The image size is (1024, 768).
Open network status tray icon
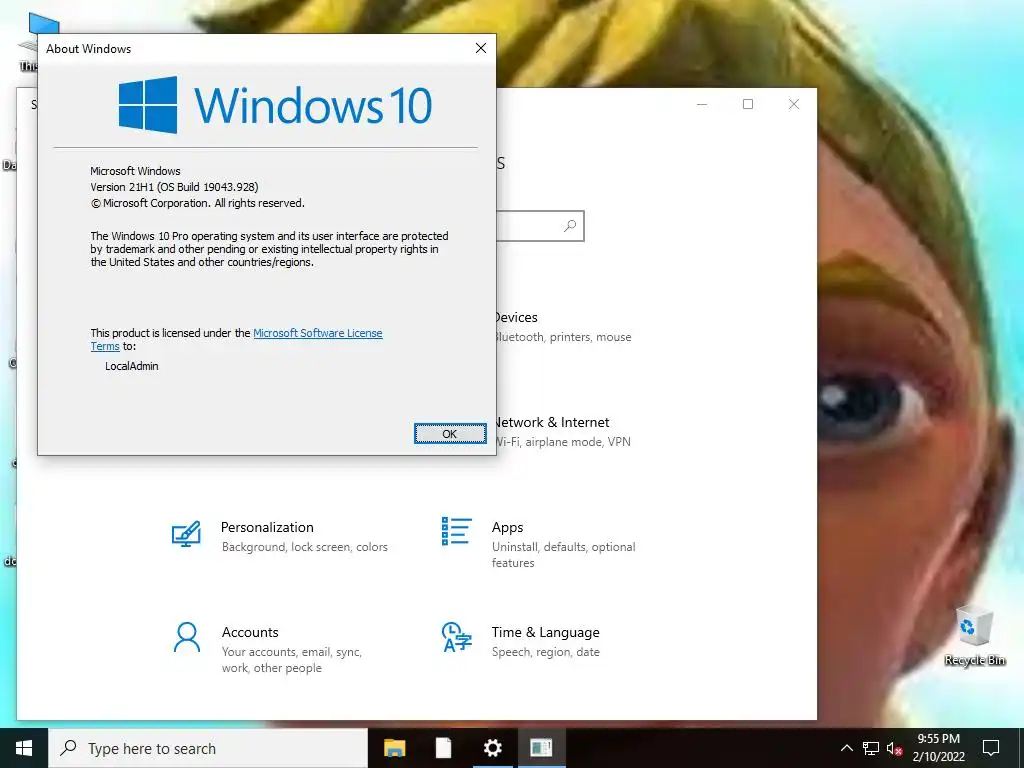(871, 748)
